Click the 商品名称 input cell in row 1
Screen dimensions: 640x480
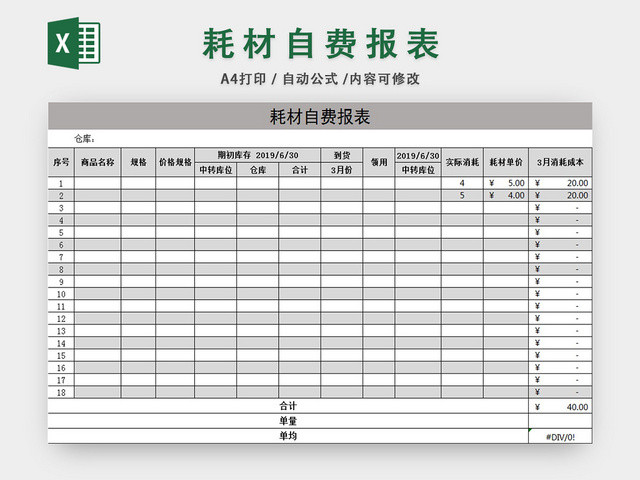pos(98,183)
